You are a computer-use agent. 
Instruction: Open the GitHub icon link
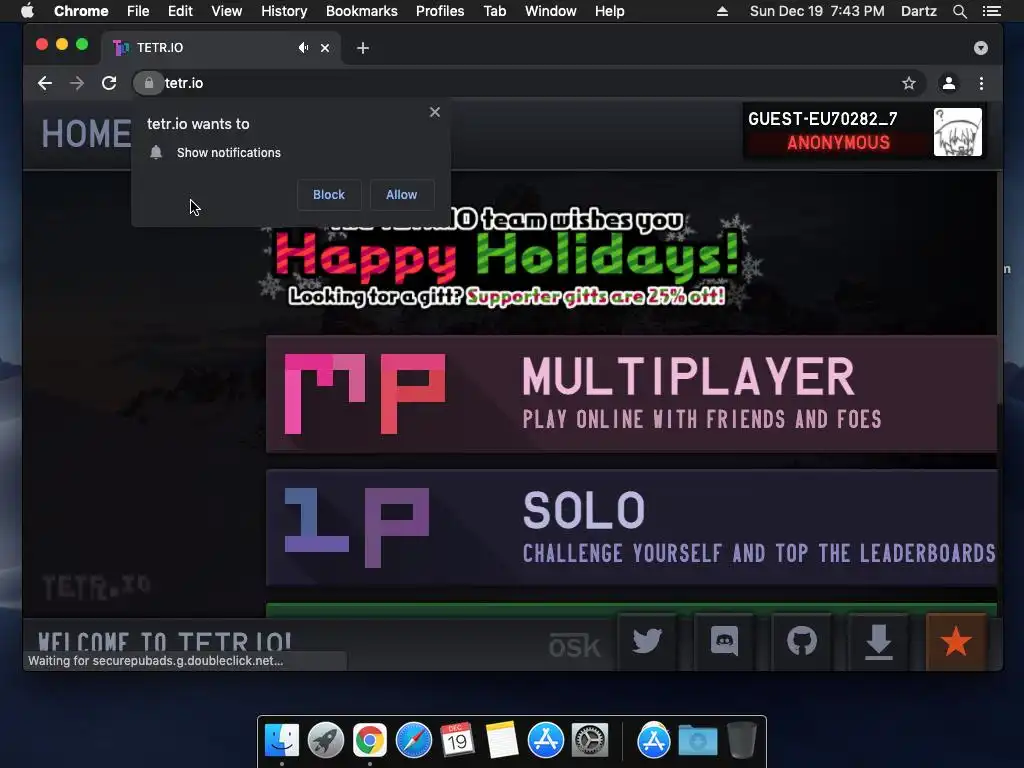pos(801,641)
